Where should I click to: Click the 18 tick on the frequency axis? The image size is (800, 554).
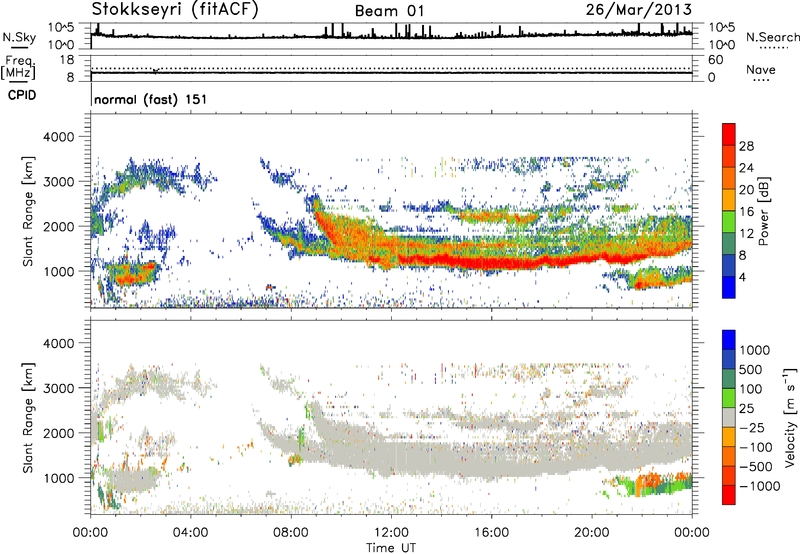(67, 60)
